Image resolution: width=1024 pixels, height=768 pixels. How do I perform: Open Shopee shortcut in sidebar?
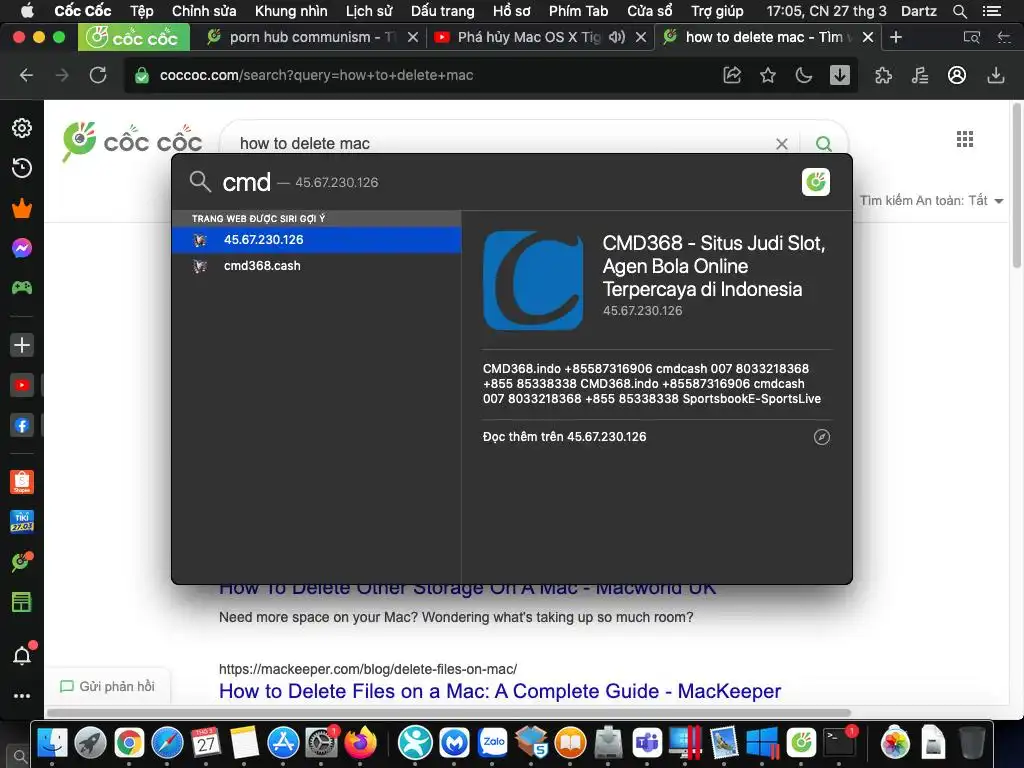22,482
